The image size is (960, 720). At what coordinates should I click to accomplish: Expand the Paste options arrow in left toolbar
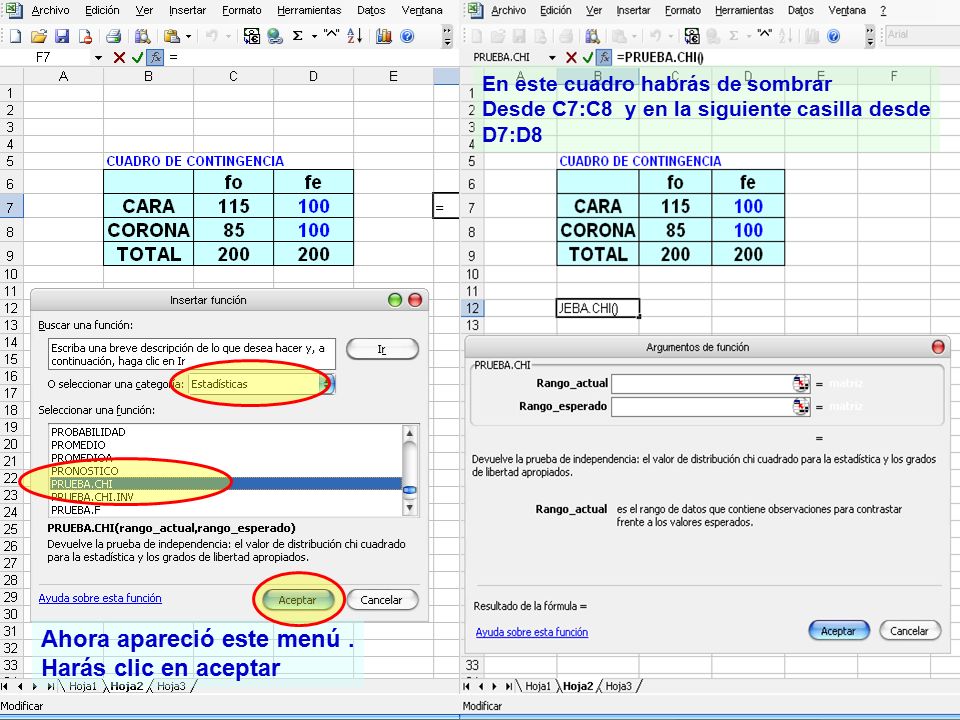click(188, 36)
